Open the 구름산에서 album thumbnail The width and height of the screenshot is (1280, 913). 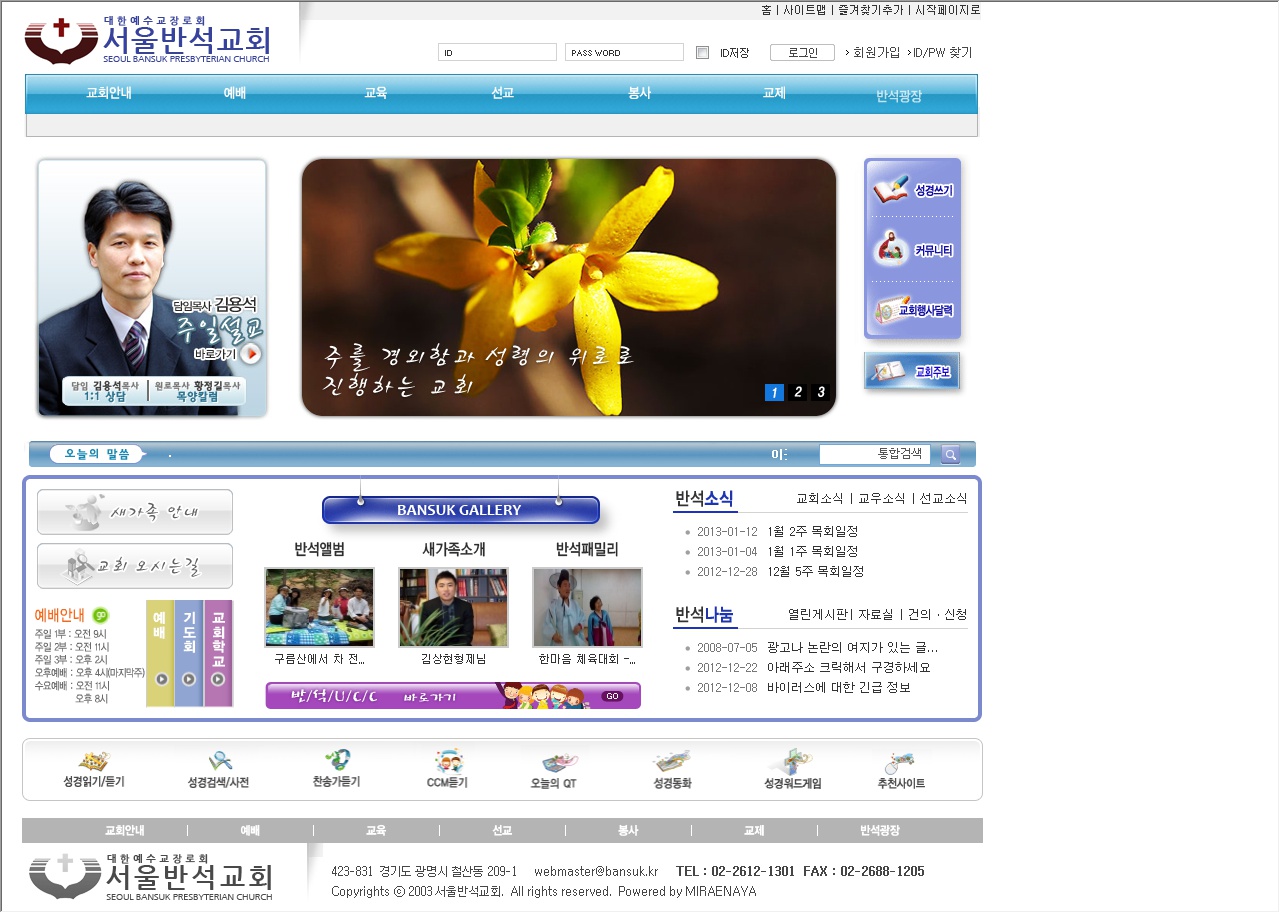(x=319, y=607)
